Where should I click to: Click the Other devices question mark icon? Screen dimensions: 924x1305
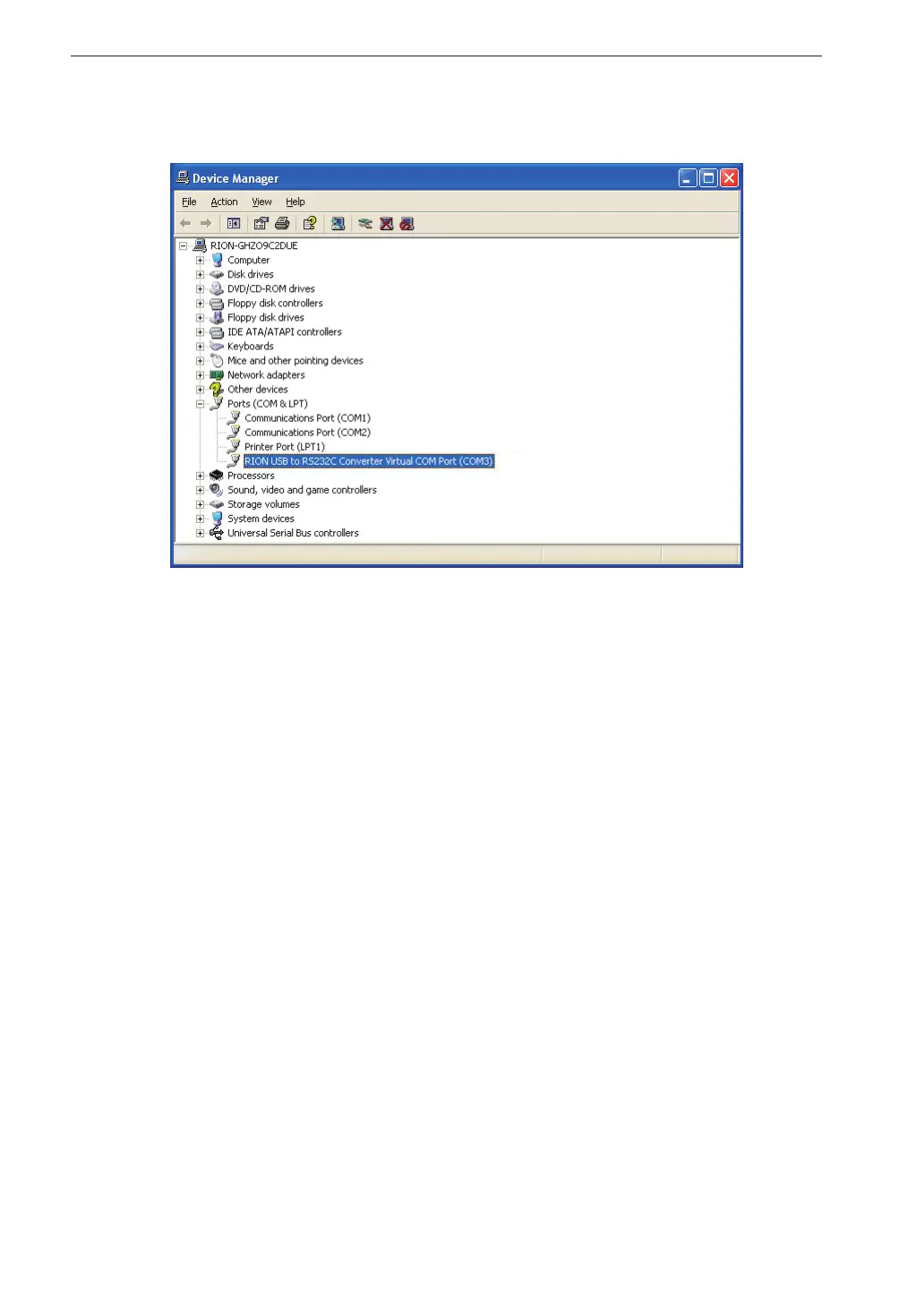(216, 390)
